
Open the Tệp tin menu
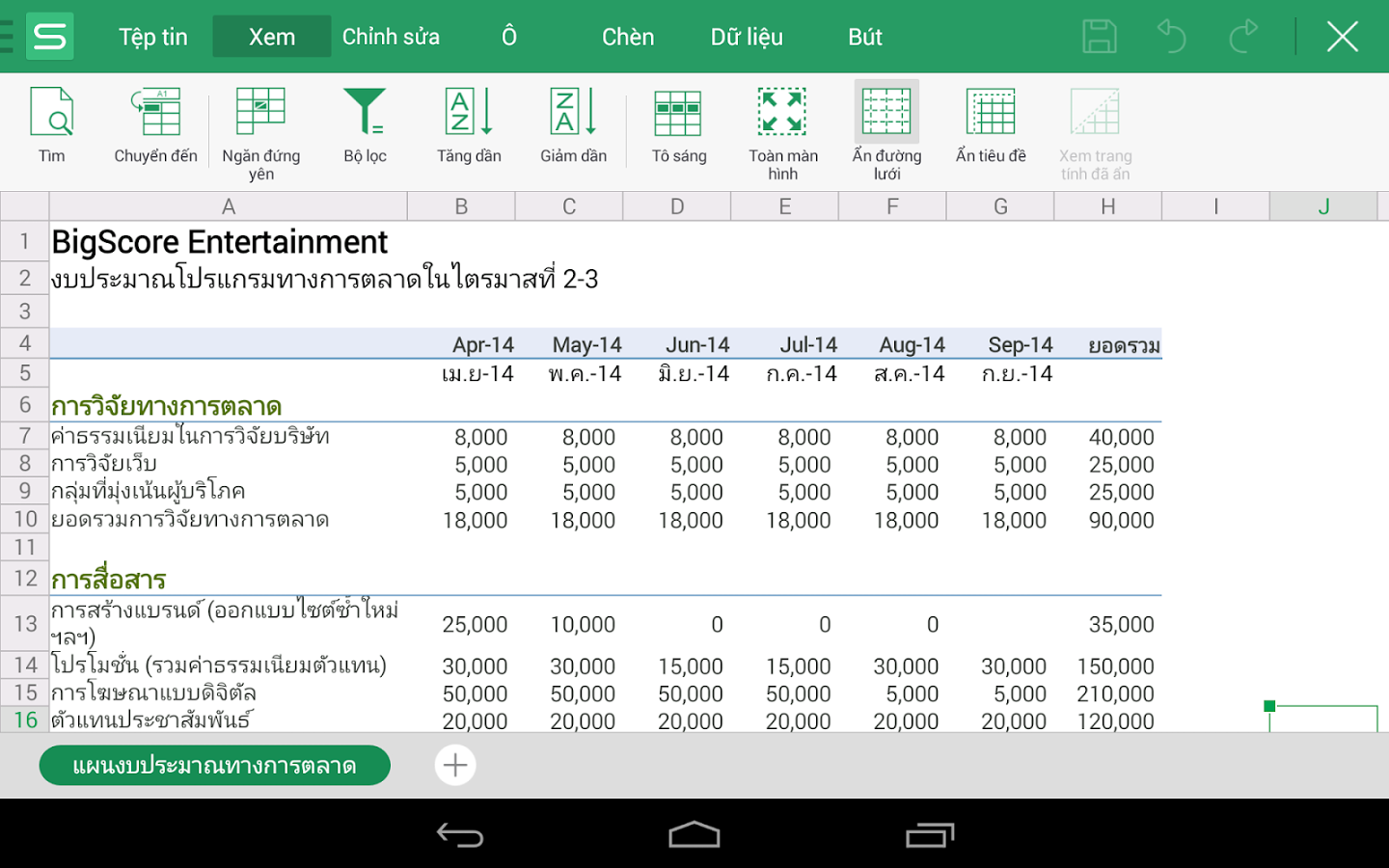coord(153,37)
